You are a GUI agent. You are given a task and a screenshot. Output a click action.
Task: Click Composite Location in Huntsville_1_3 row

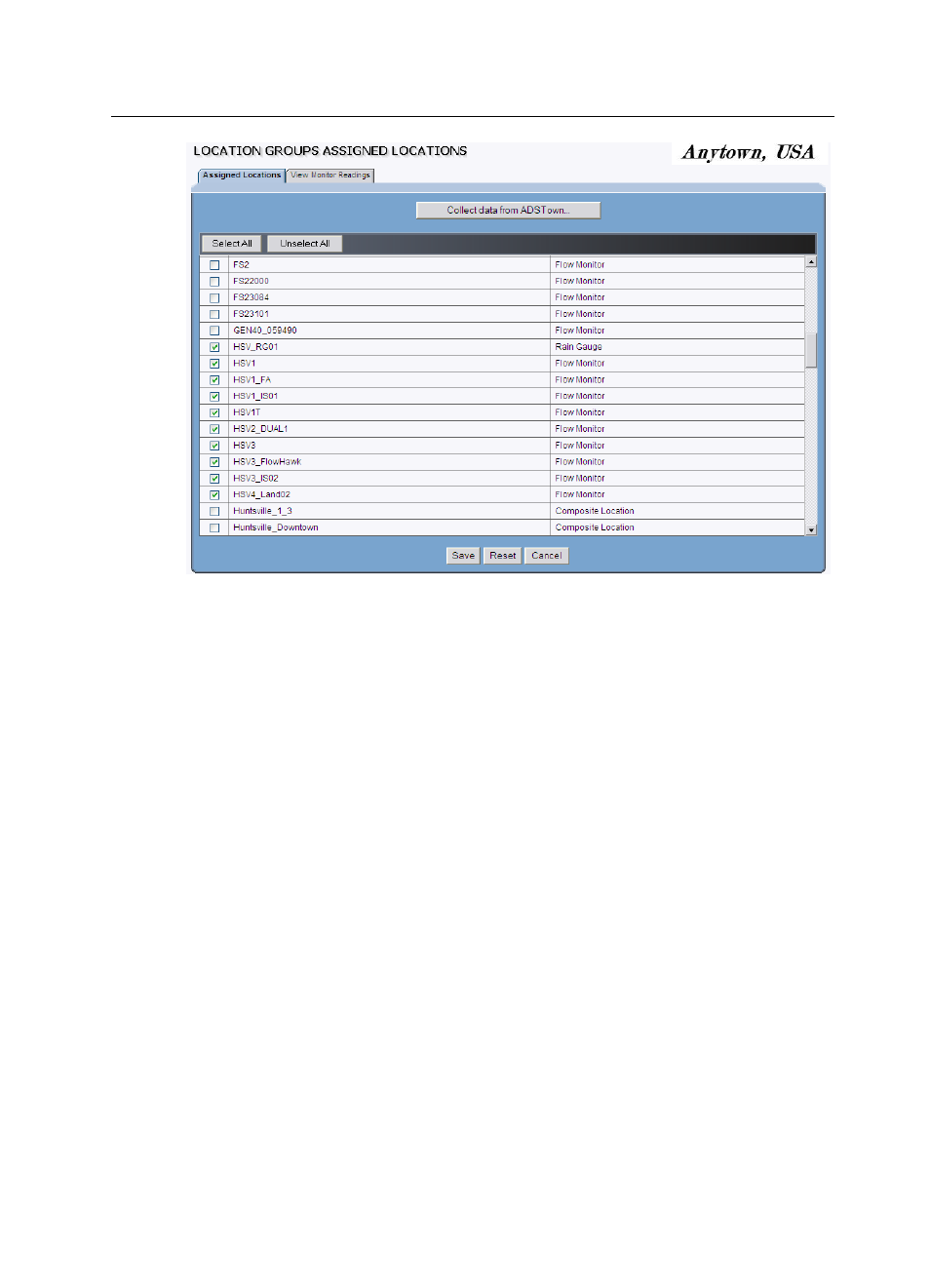(595, 511)
